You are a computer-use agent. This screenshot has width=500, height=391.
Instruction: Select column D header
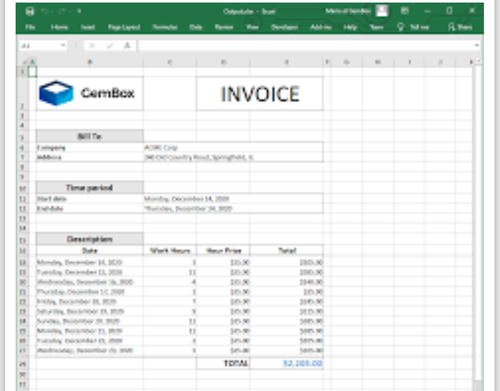223,62
